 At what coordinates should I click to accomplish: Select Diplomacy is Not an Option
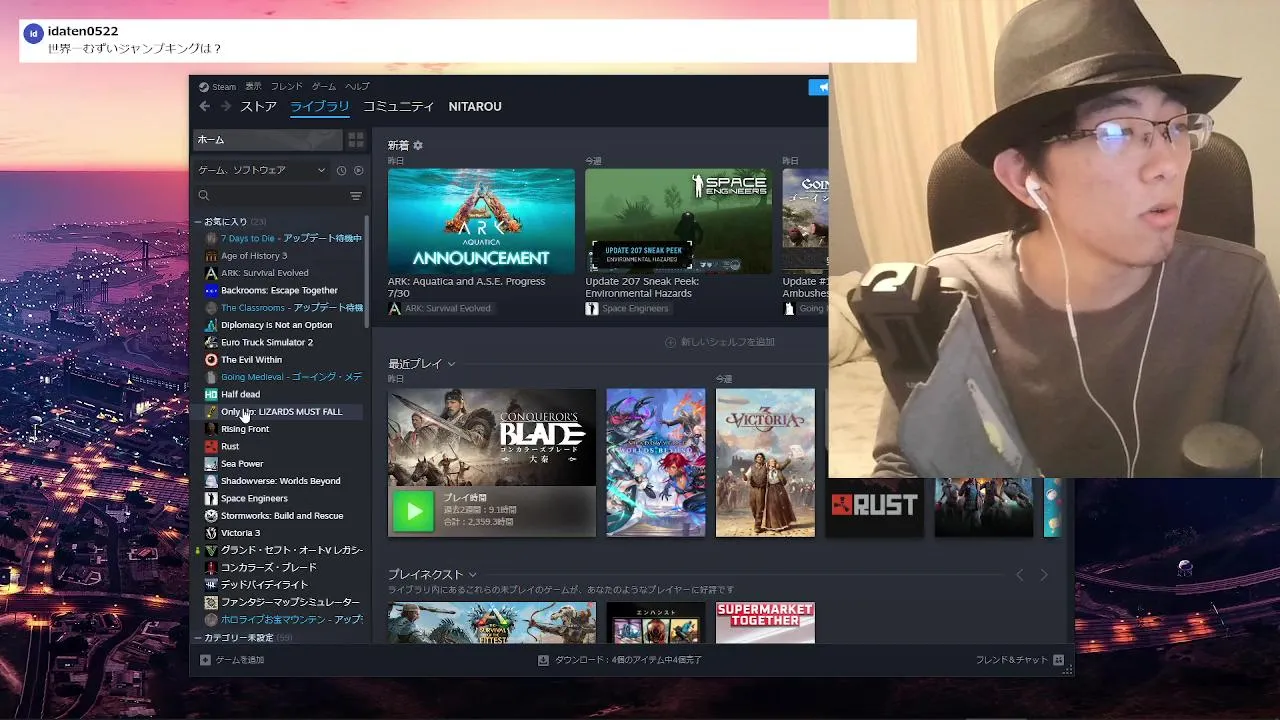pos(283,325)
